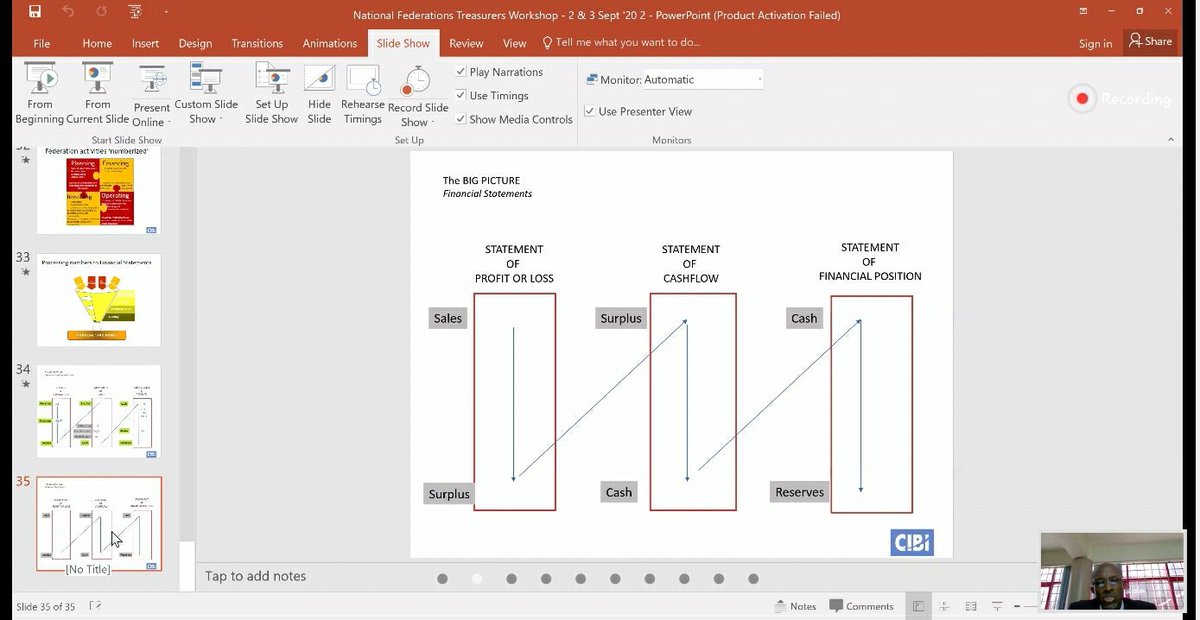Click the Custom Slide Show icon
1200x620 pixels.
[206, 78]
